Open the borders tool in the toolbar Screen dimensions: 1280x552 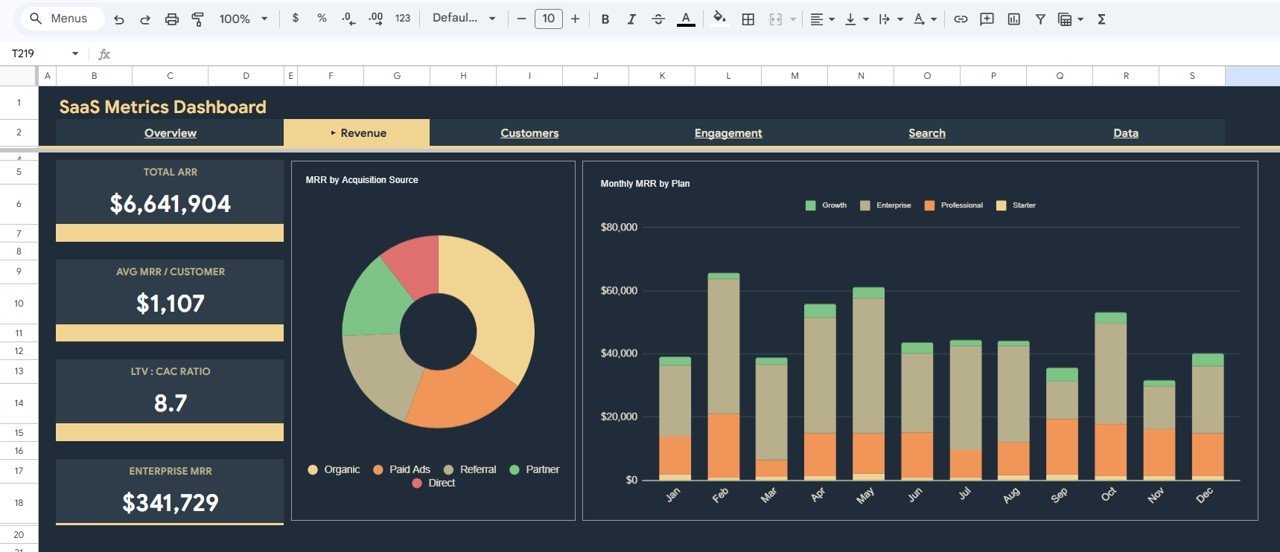pos(748,19)
